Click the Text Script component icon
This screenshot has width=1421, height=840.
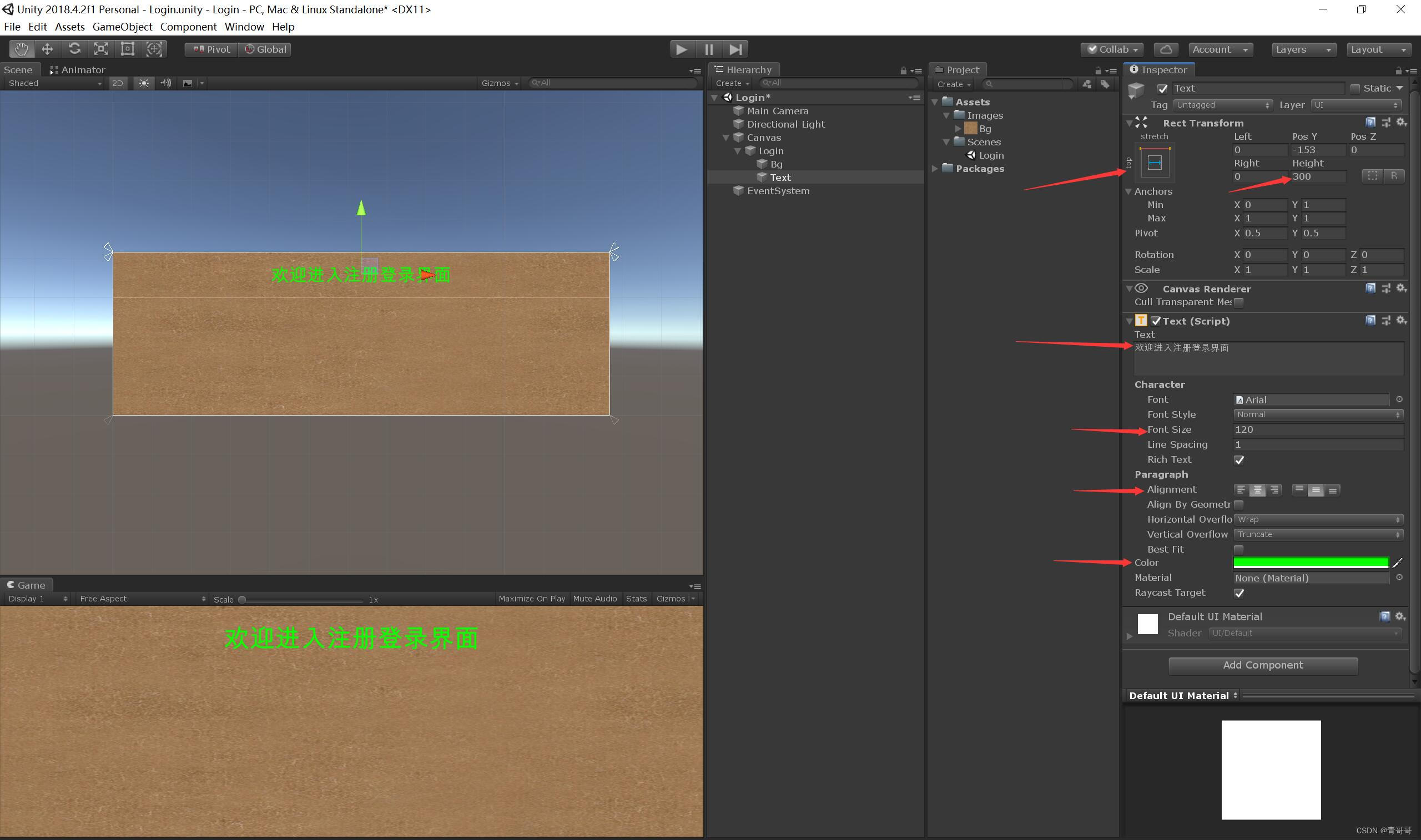point(1144,320)
